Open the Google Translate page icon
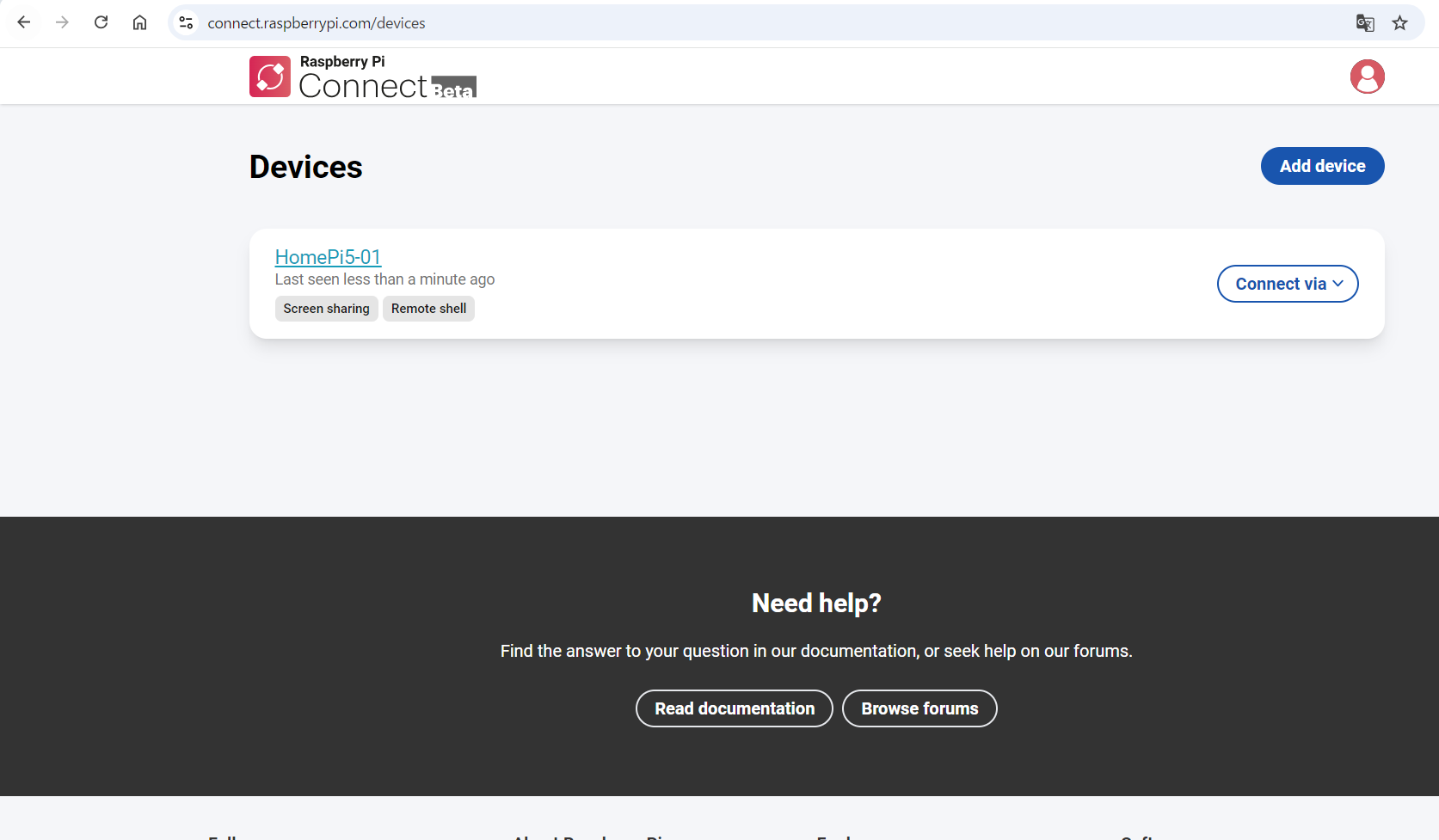Screen dimensions: 1439x840 [1364, 23]
